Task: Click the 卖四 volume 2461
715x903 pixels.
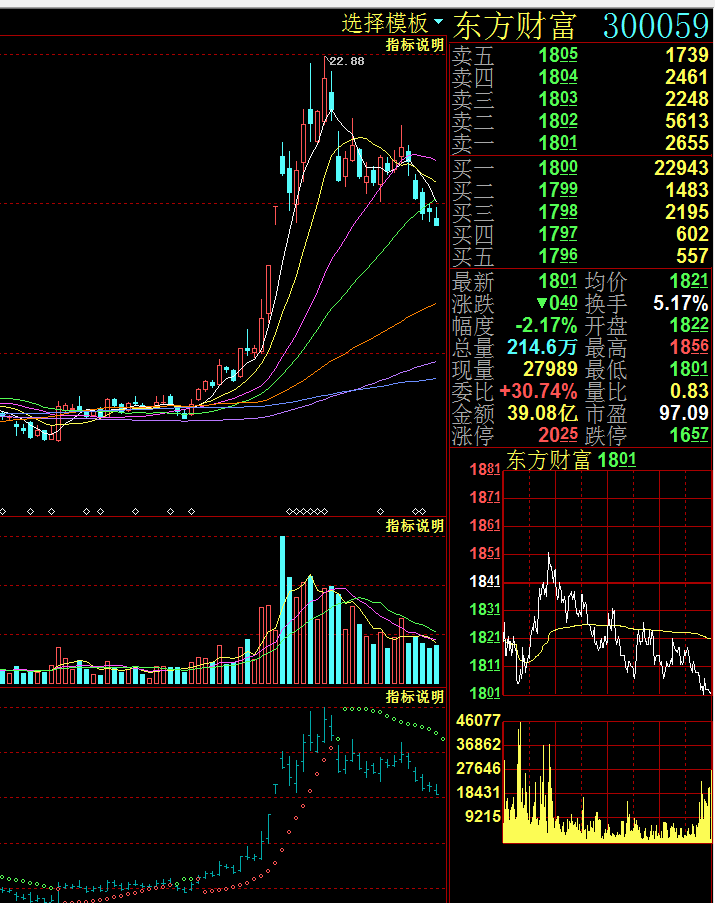Action: click(x=687, y=77)
